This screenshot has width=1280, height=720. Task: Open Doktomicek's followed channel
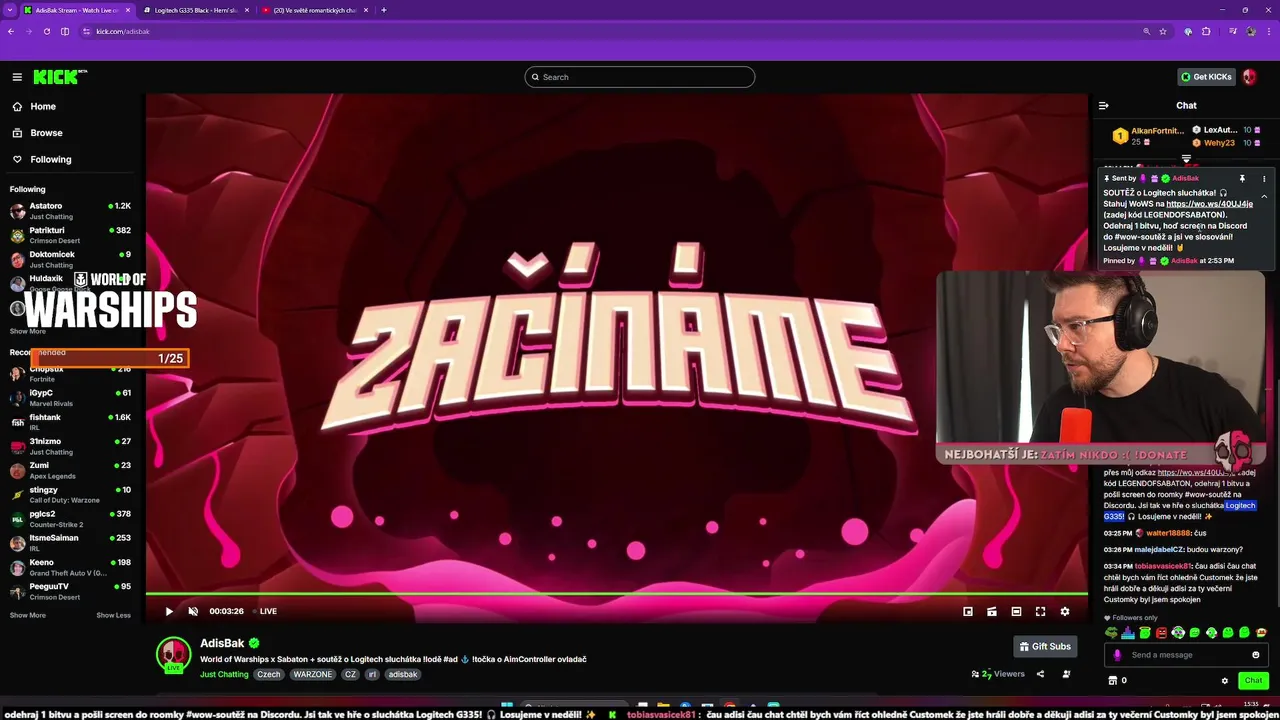tap(70, 259)
